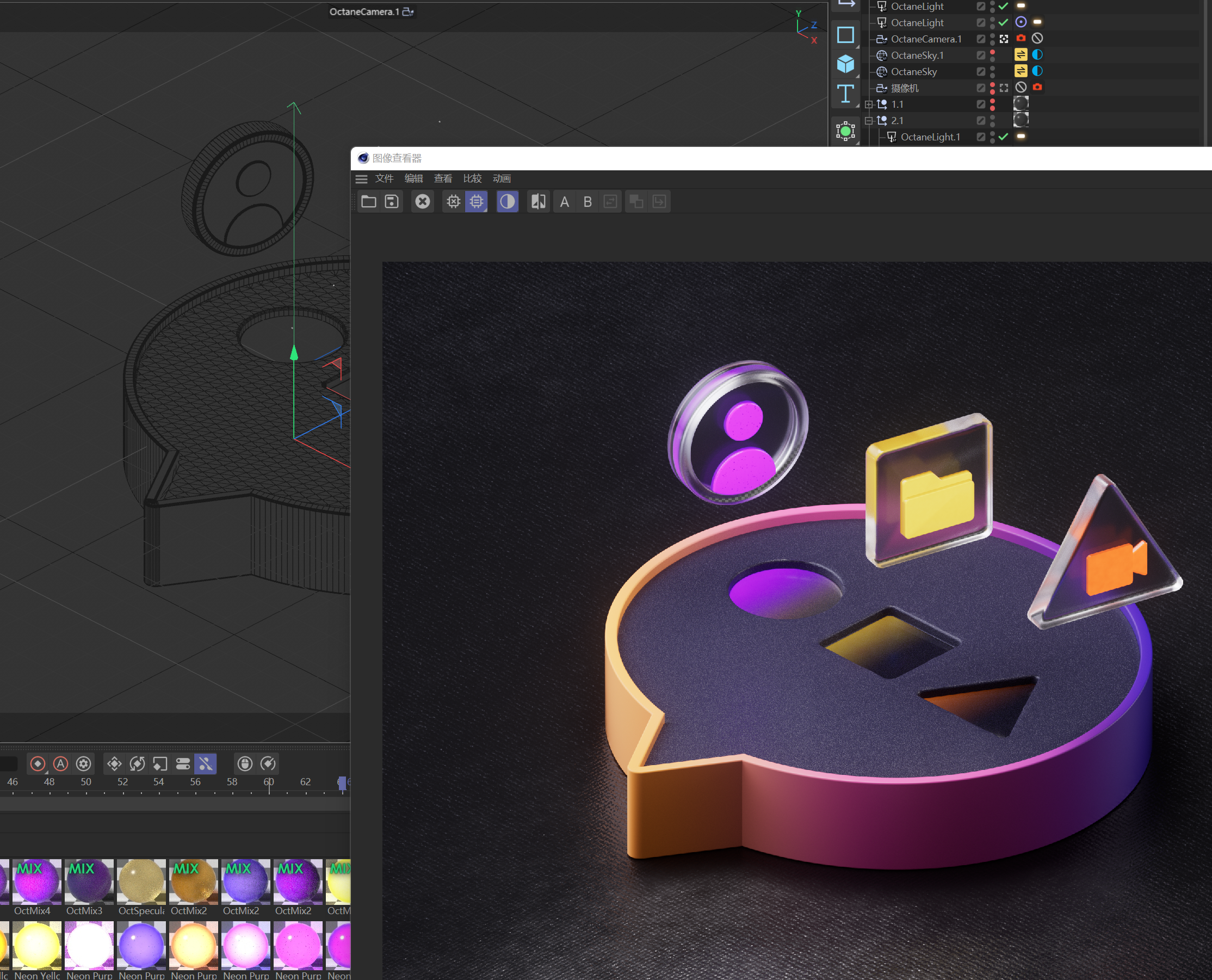Open the 比较 menu in Picture Viewer
1212x980 pixels.
click(473, 179)
